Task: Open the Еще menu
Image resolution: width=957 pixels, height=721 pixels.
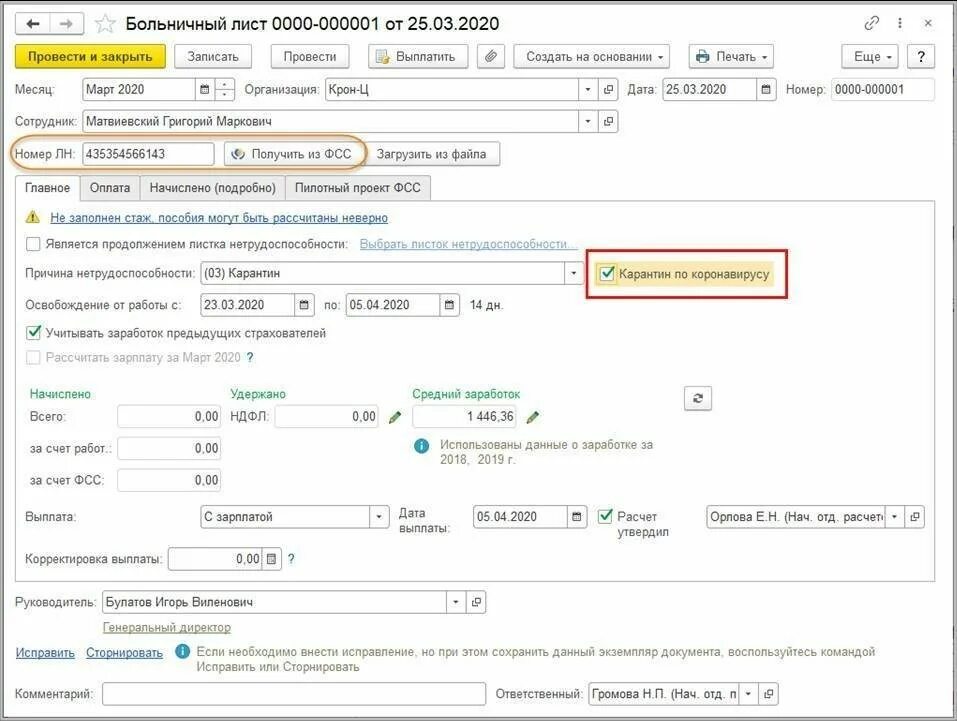Action: 870,57
